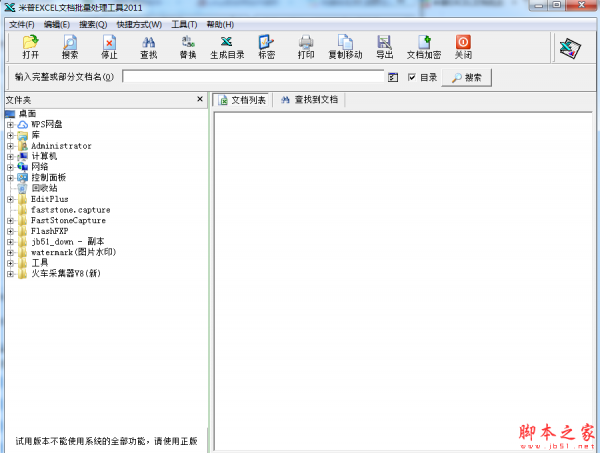
Task: Expand the FlashFXP folder node
Action: tap(10, 231)
